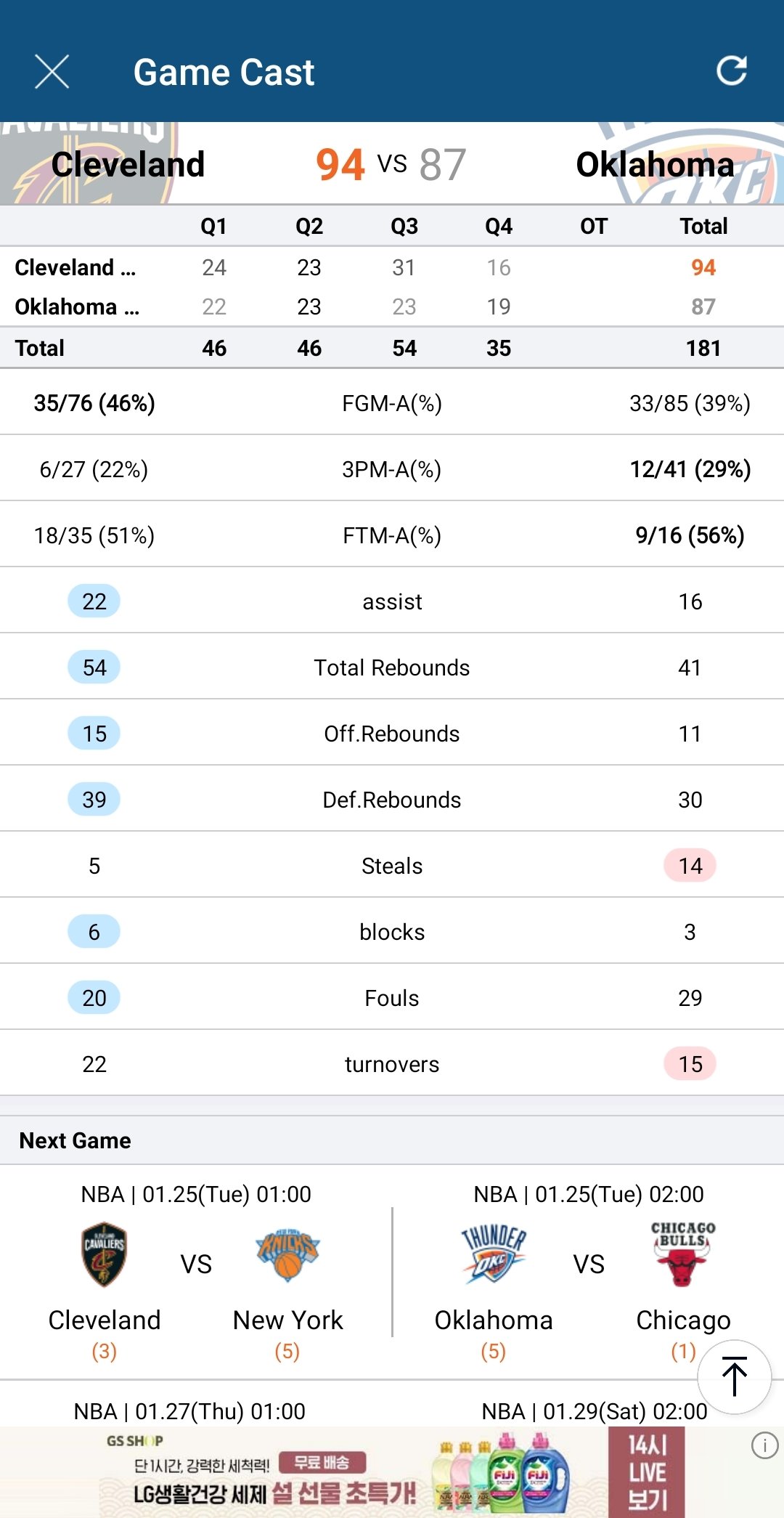Image resolution: width=784 pixels, height=1518 pixels.
Task: Tap Oklahoma's highlighted steals value 14
Action: click(x=690, y=866)
